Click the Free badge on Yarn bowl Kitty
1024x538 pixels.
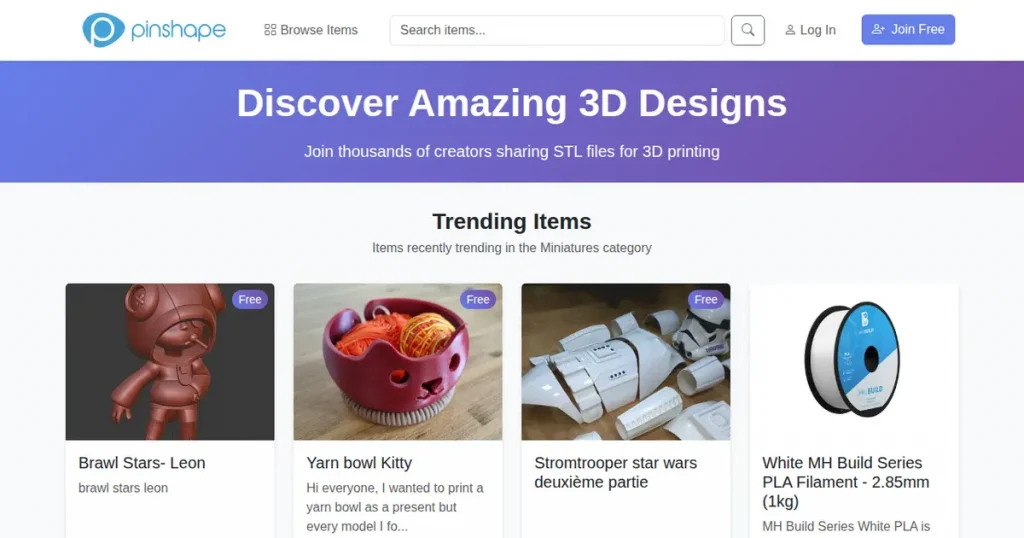[x=477, y=299]
